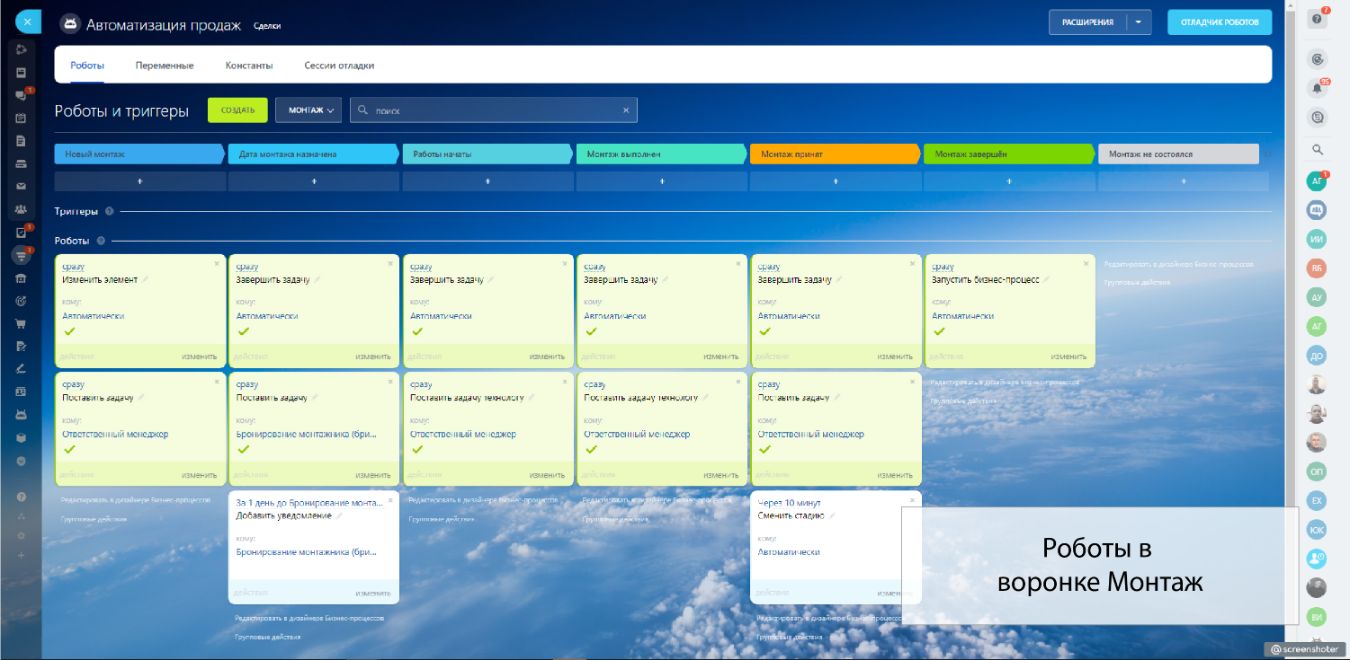
Task: Click Групповые действия under Новый монтаж column
Action: [94, 519]
